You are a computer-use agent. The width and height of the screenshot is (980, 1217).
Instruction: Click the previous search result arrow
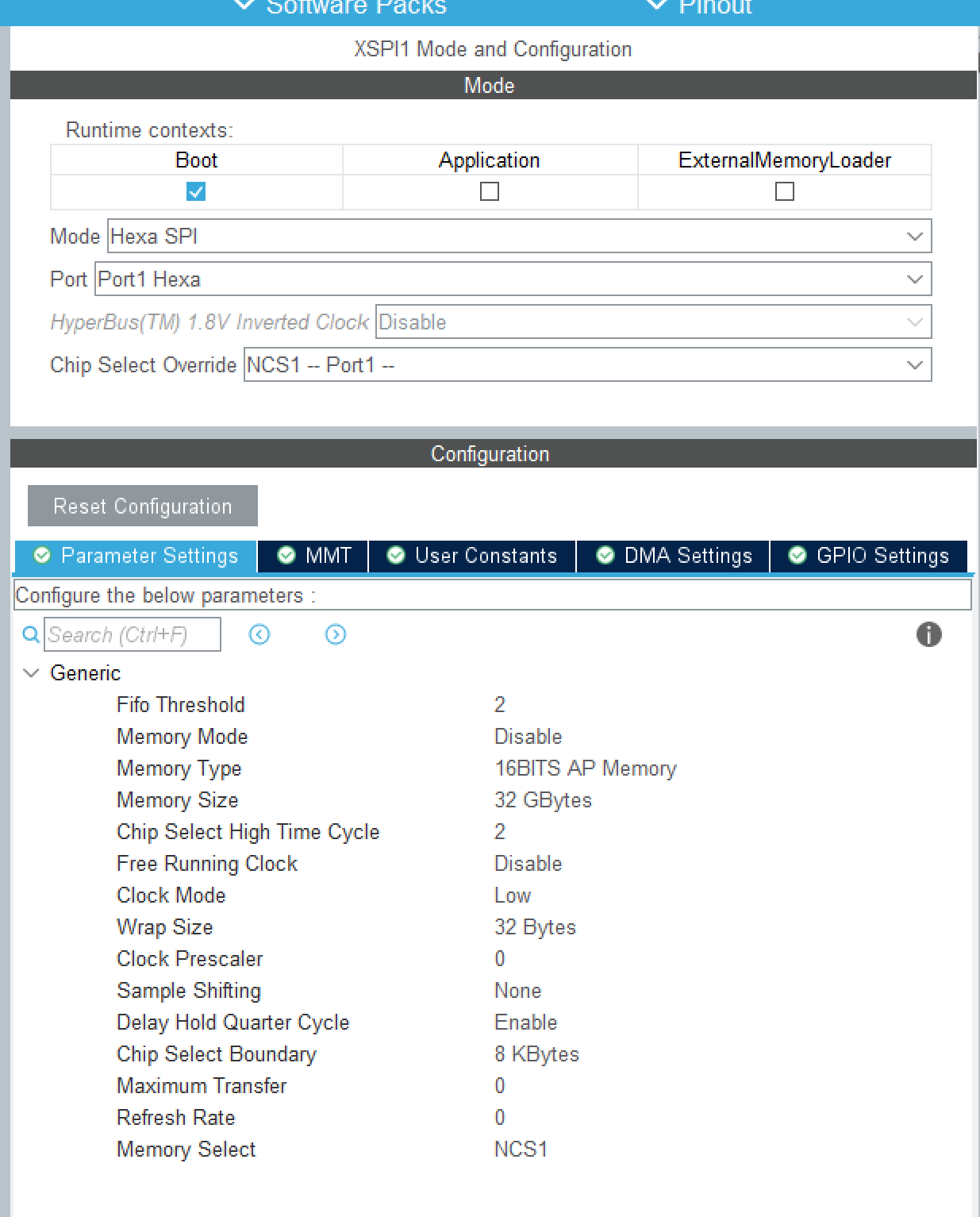pyautogui.click(x=259, y=634)
